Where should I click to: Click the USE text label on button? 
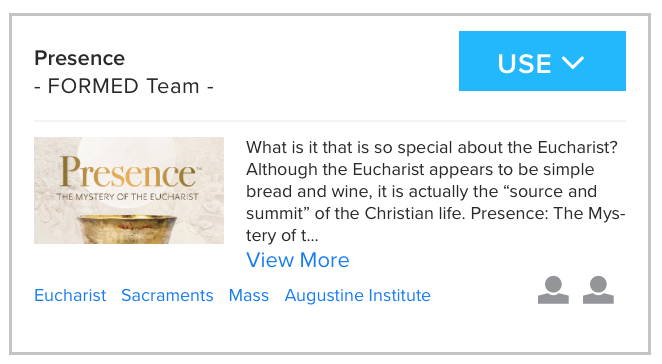click(x=524, y=64)
